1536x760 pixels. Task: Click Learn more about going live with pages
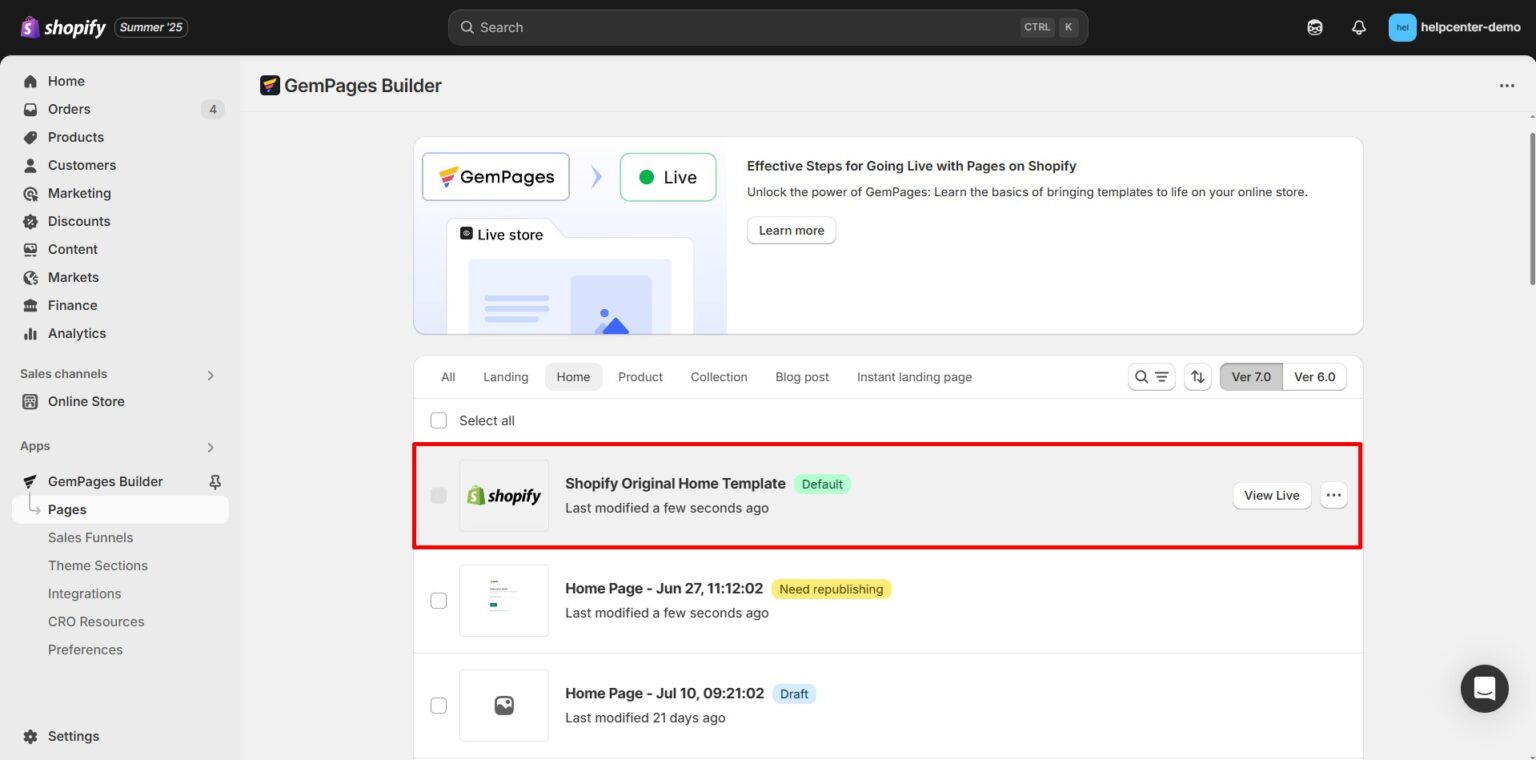[x=790, y=230]
